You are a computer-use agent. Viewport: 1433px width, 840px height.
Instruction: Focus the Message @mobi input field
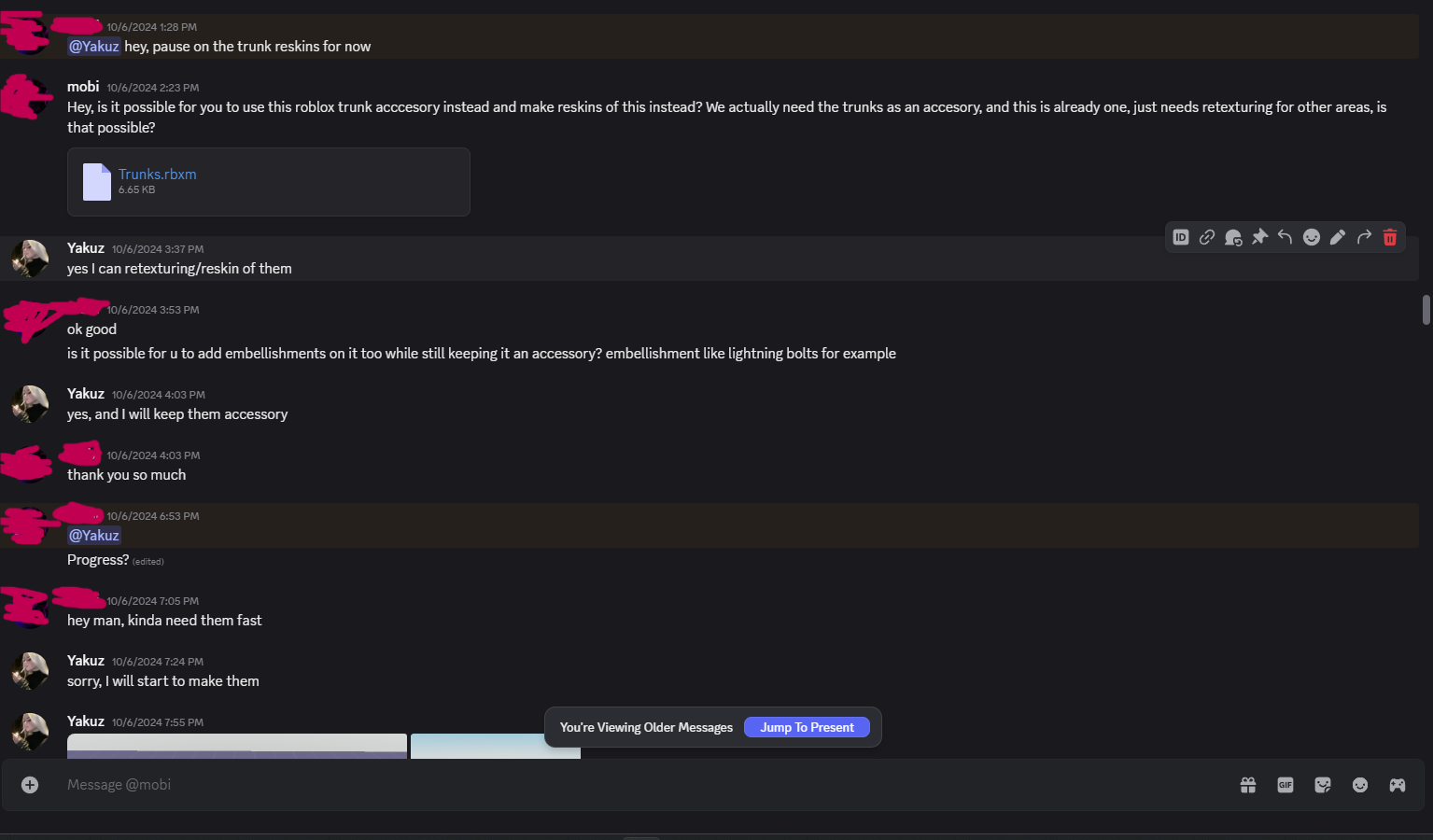coord(560,785)
